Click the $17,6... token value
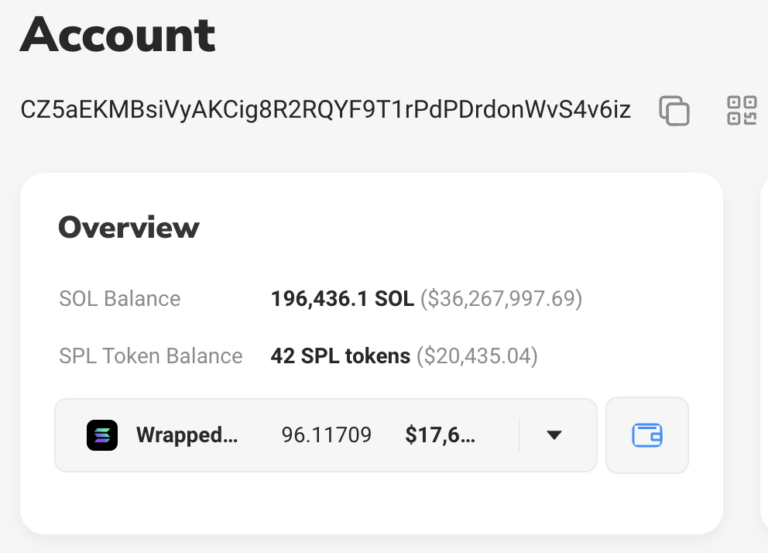 441,435
